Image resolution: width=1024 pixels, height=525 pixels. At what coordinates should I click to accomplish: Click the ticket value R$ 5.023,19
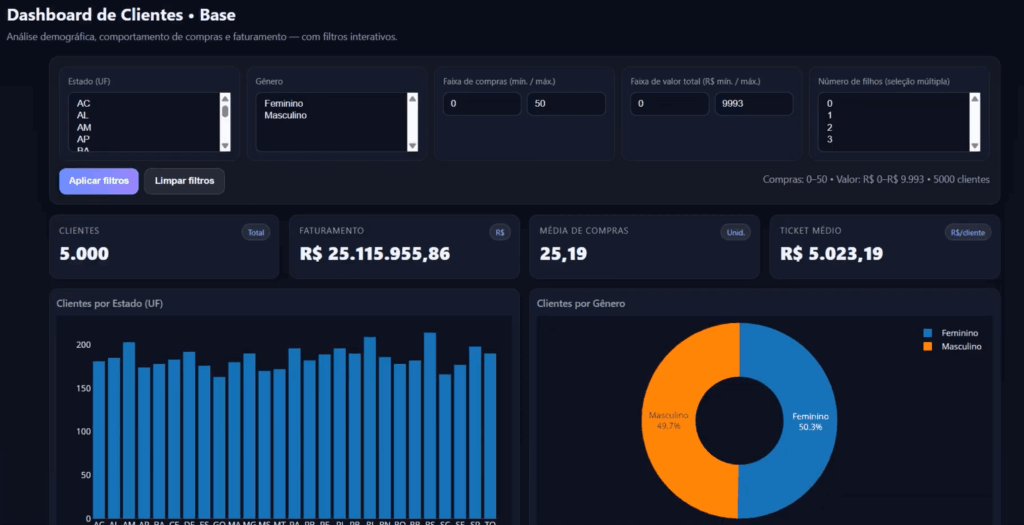833,254
